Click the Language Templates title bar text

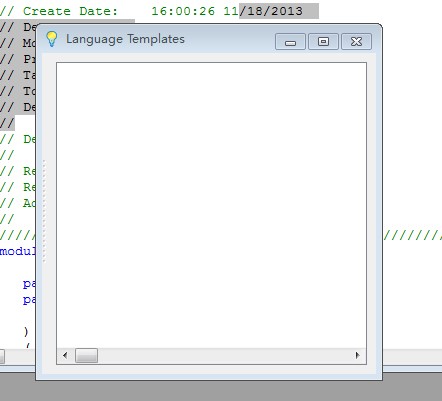[125, 39]
